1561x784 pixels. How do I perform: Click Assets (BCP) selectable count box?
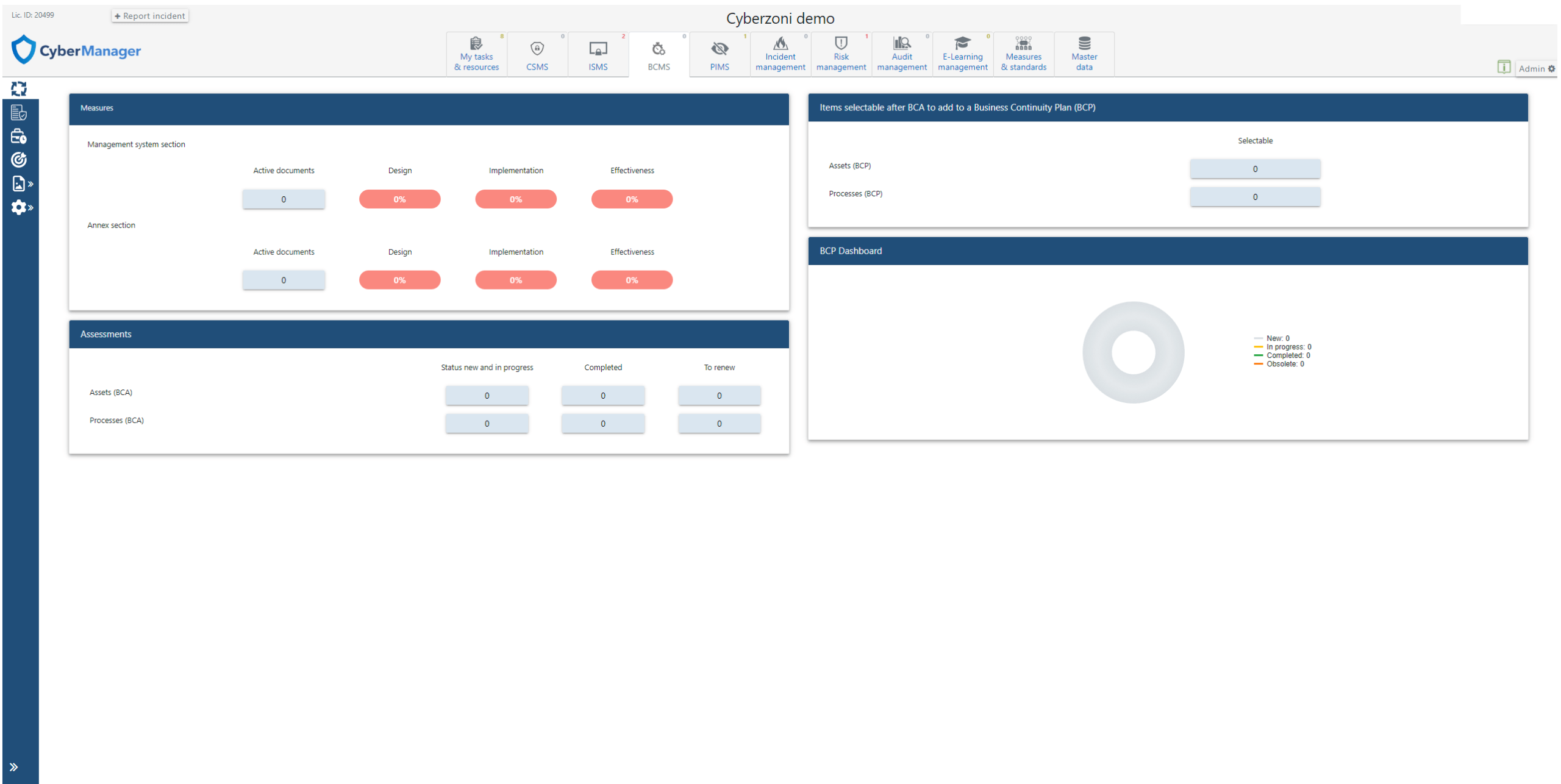pyautogui.click(x=1254, y=169)
